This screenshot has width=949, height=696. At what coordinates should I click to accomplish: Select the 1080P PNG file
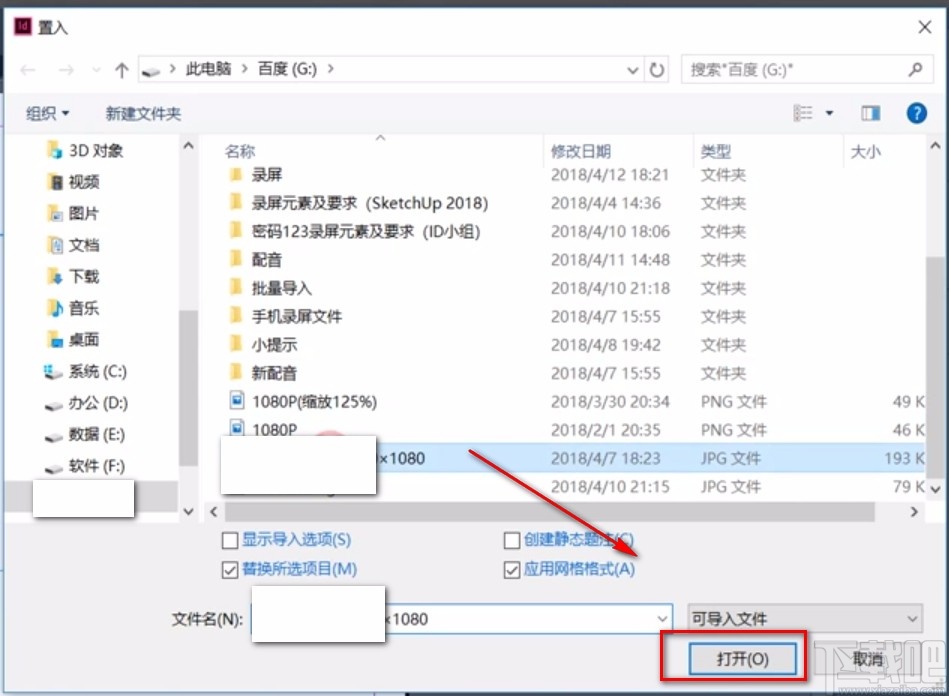(263, 430)
